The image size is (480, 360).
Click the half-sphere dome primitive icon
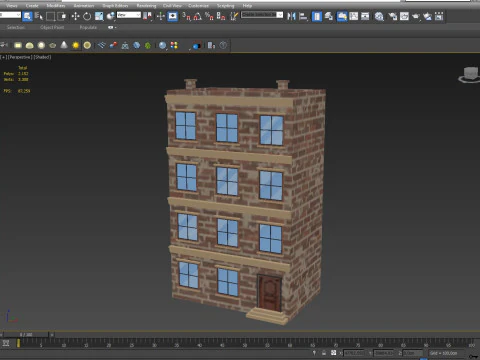pos(30,45)
